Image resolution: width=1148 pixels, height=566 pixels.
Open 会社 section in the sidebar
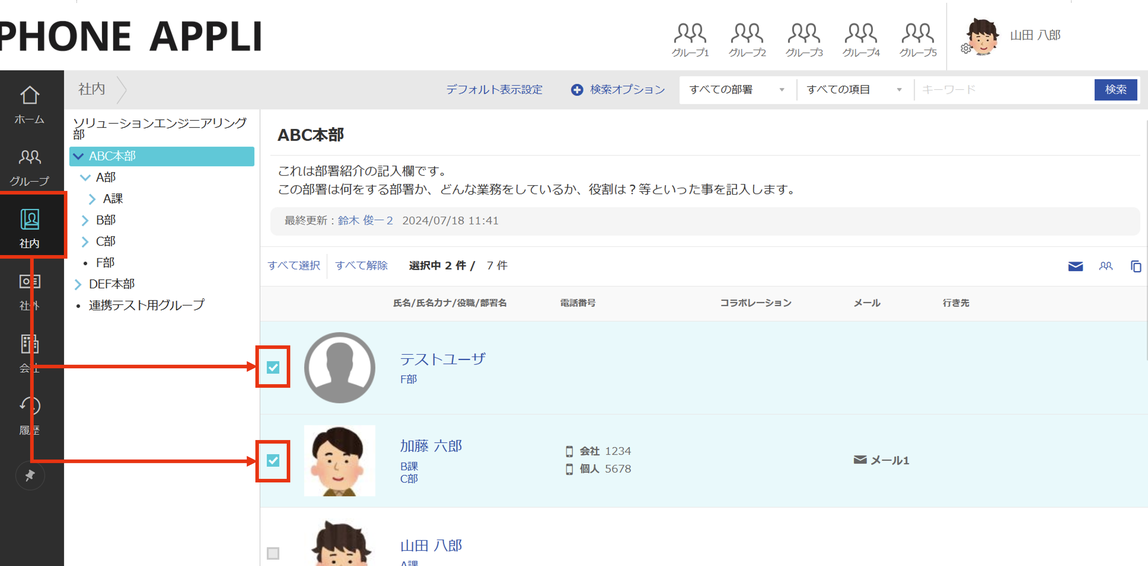pos(30,354)
